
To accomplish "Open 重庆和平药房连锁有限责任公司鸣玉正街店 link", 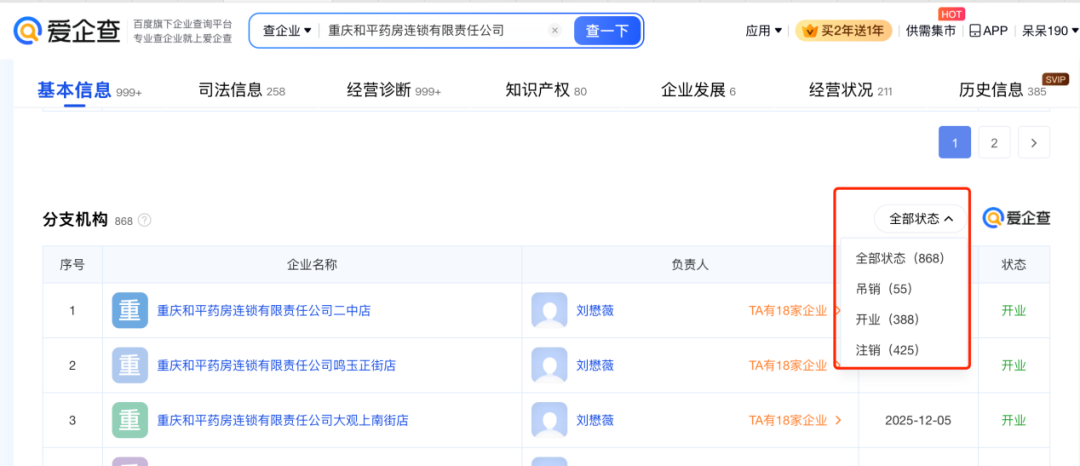I will pyautogui.click(x=277, y=365).
